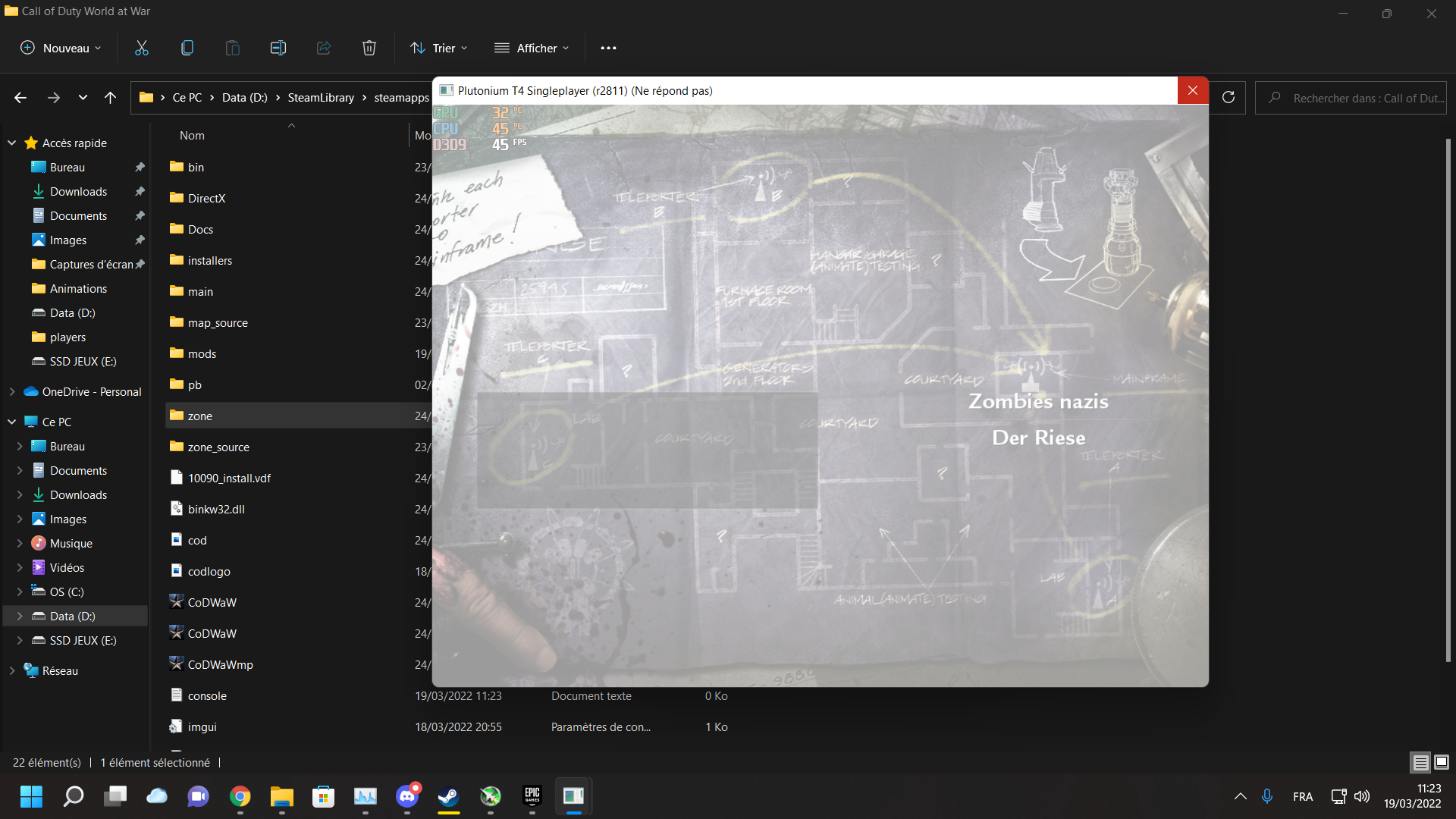
Task: Click the Cut scissors icon in toolbar
Action: tap(142, 48)
